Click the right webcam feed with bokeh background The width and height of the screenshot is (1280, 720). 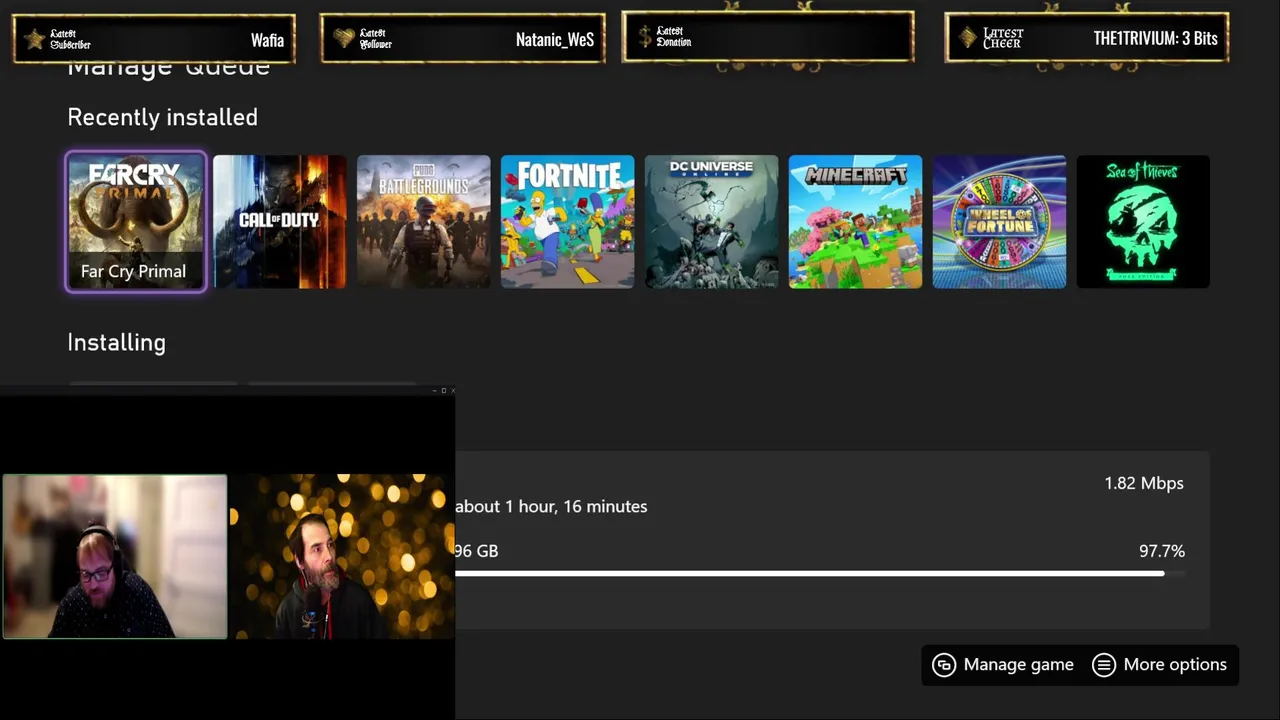point(341,556)
